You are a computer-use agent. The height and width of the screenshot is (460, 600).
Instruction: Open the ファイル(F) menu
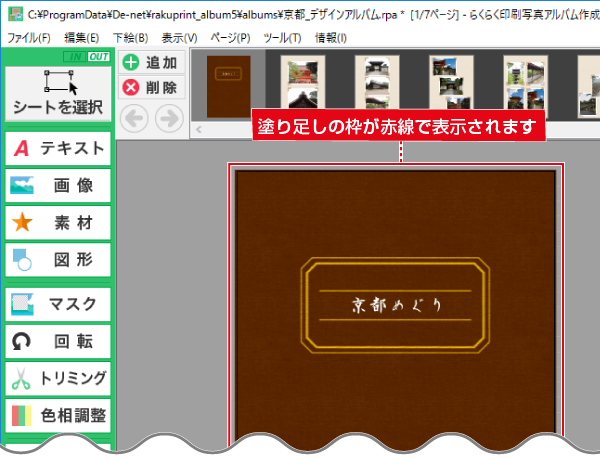[29, 38]
